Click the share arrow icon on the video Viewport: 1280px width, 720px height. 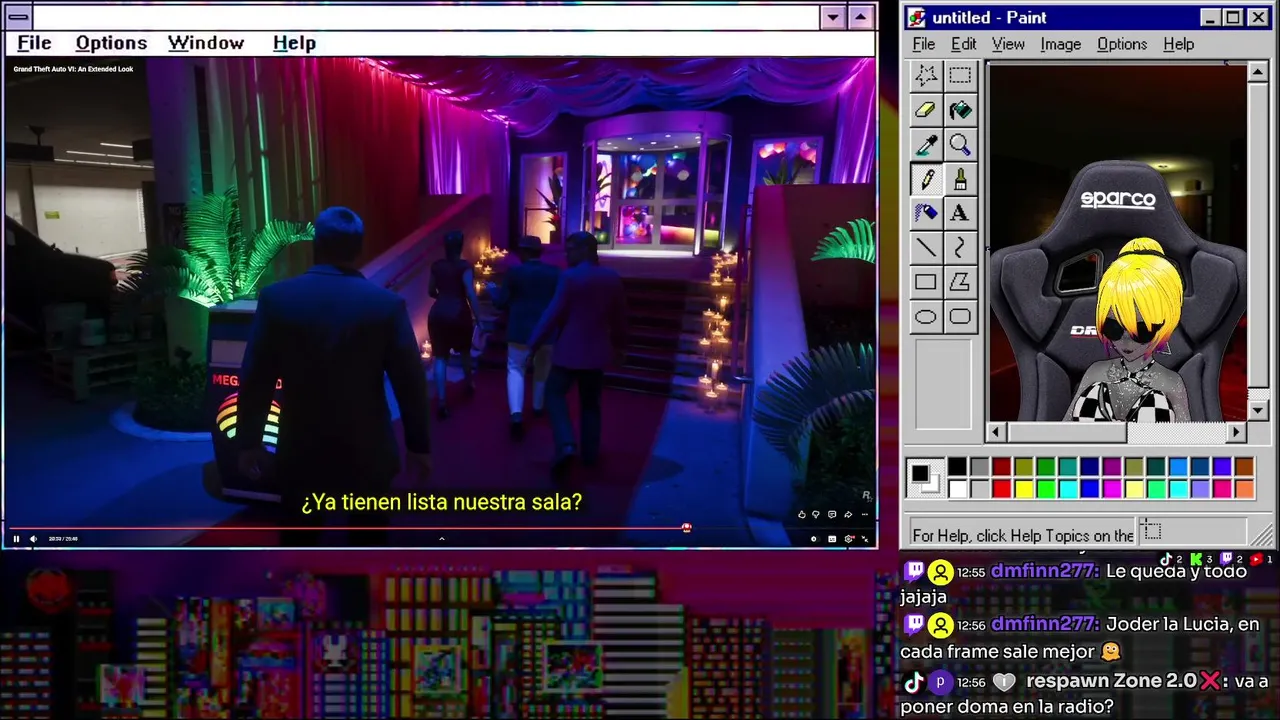click(x=848, y=515)
